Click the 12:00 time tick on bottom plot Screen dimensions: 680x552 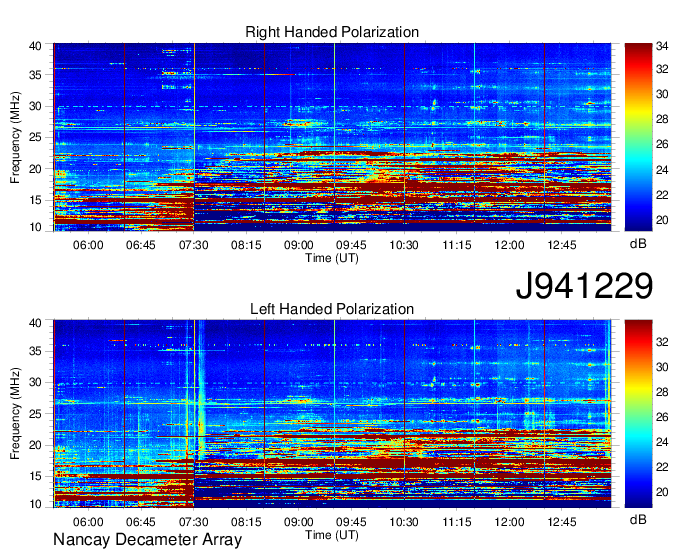coord(509,521)
